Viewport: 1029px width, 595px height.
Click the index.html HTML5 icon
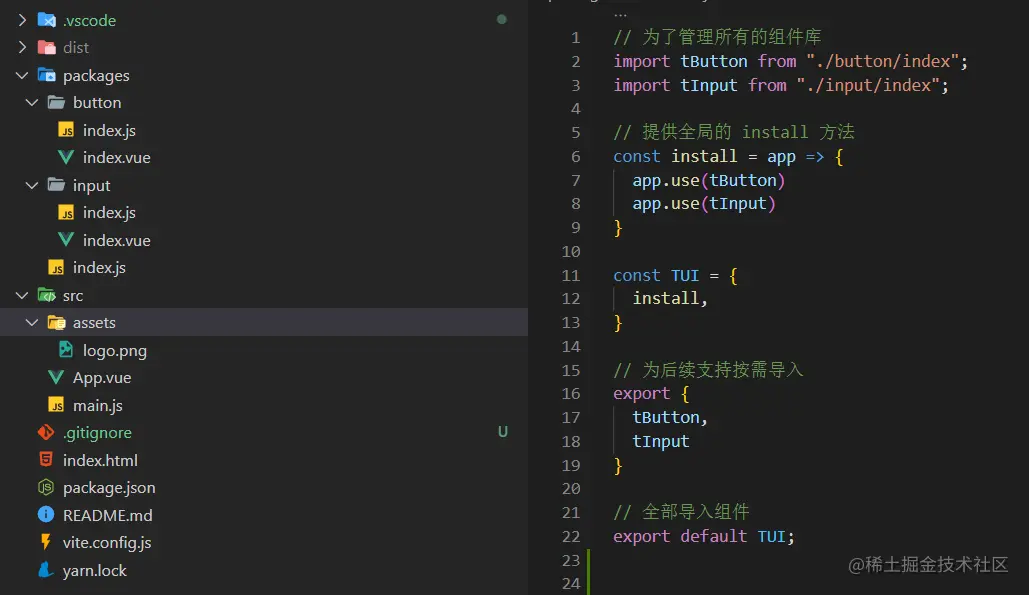pyautogui.click(x=46, y=459)
